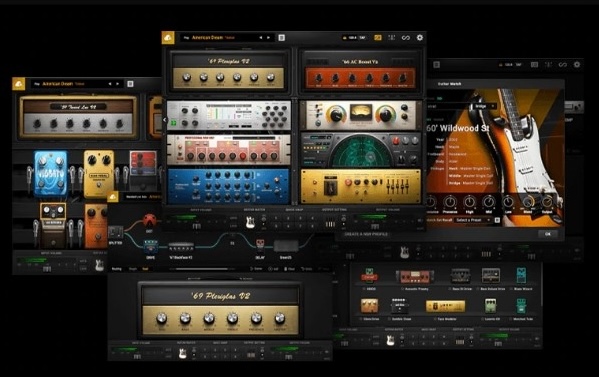
Task: Open the Select a Preset dropdown
Action: coord(473,220)
